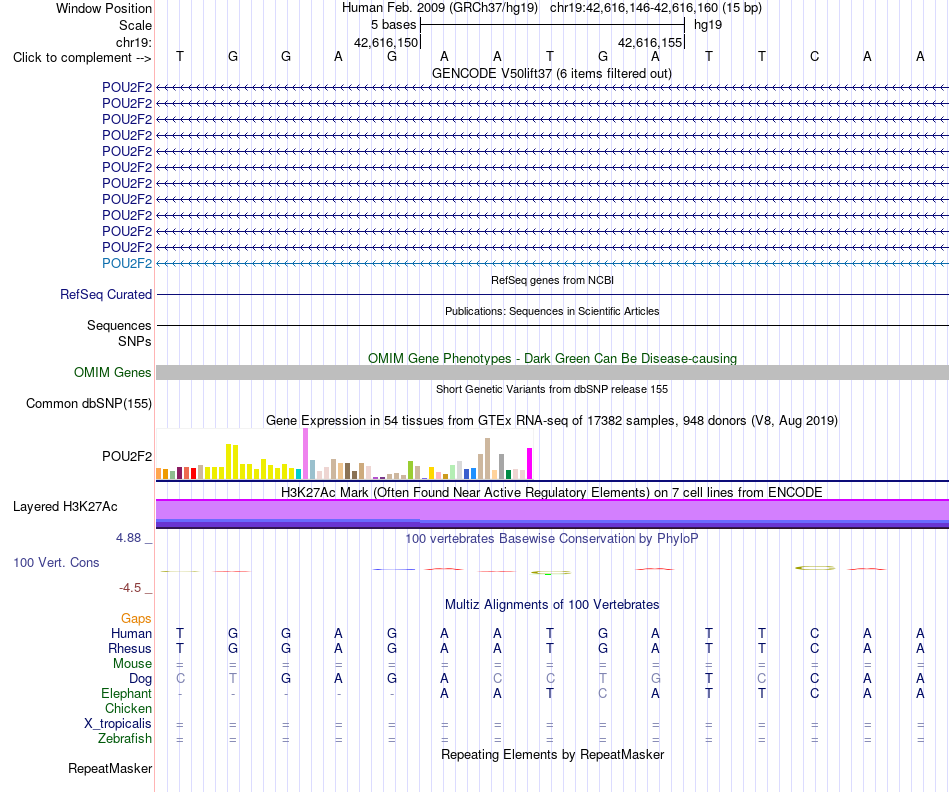Click the 'Elephant' species label
Viewport: 950px width, 792px height.
[126, 693]
